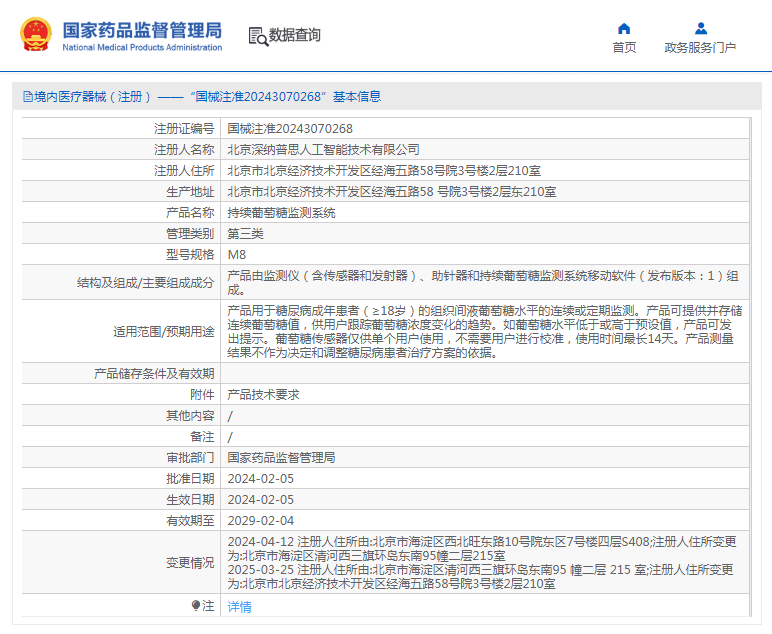Click the 管理类别 row label
Image resolution: width=772 pixels, height=634 pixels.
[x=190, y=234]
